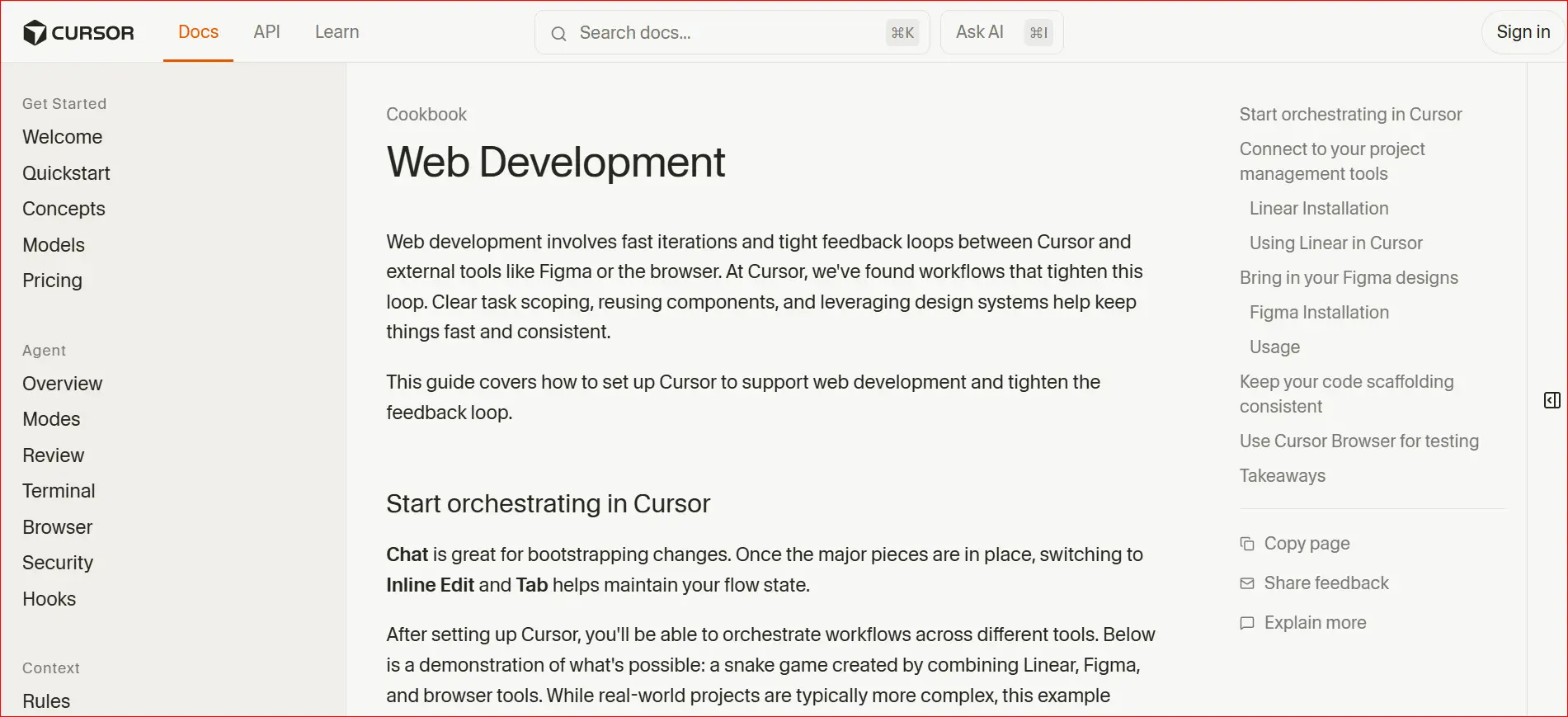Go to Concepts in sidebar
This screenshot has height=717, width=1568.
(64, 209)
